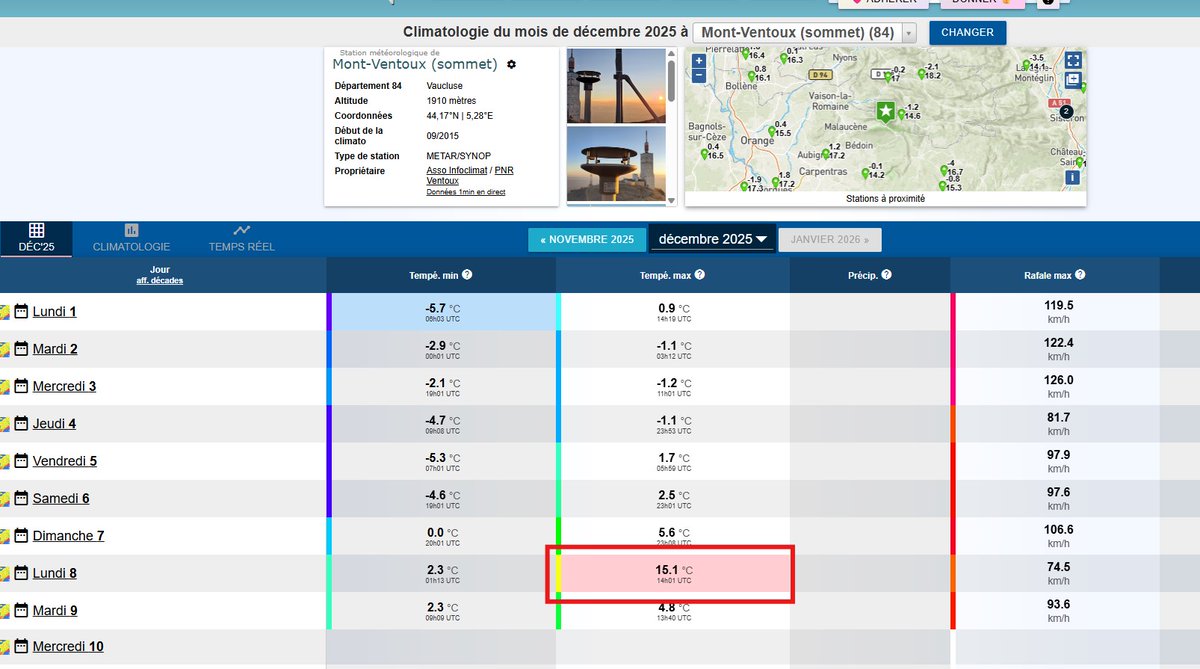Image resolution: width=1200 pixels, height=669 pixels.
Task: Open the décembre 2025 month dropdown
Action: [712, 239]
